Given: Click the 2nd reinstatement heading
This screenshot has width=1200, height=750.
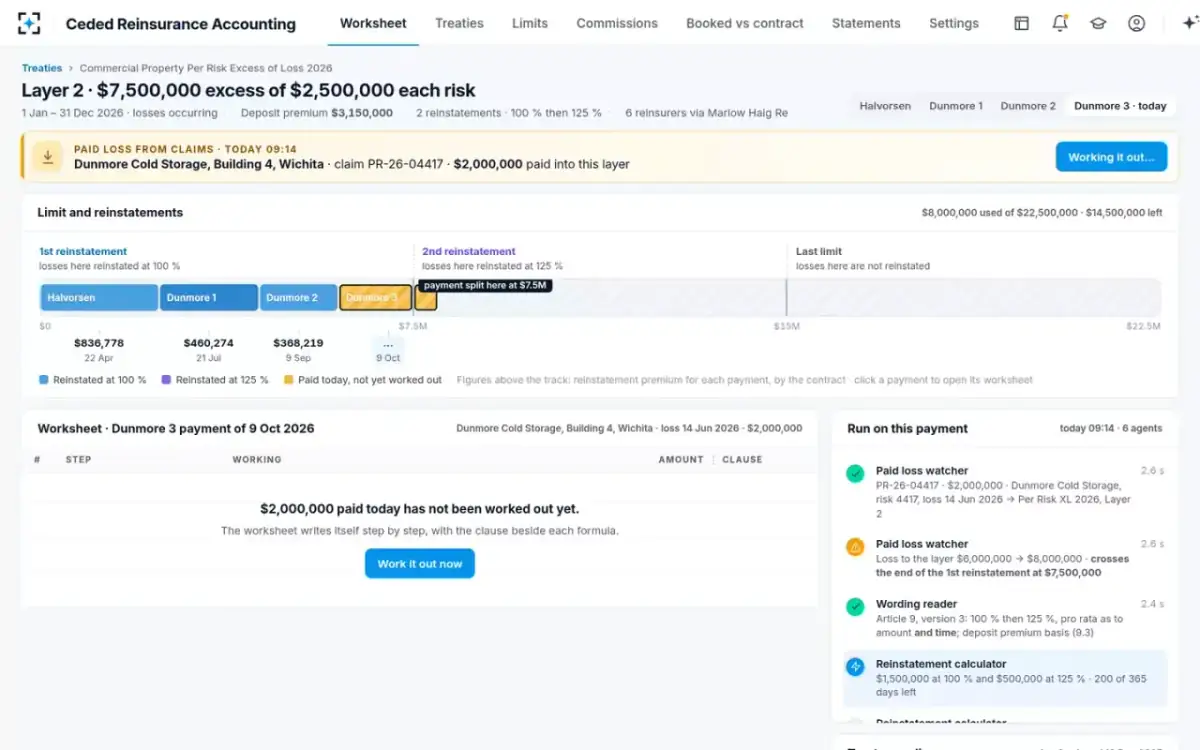Looking at the screenshot, I should point(469,252).
